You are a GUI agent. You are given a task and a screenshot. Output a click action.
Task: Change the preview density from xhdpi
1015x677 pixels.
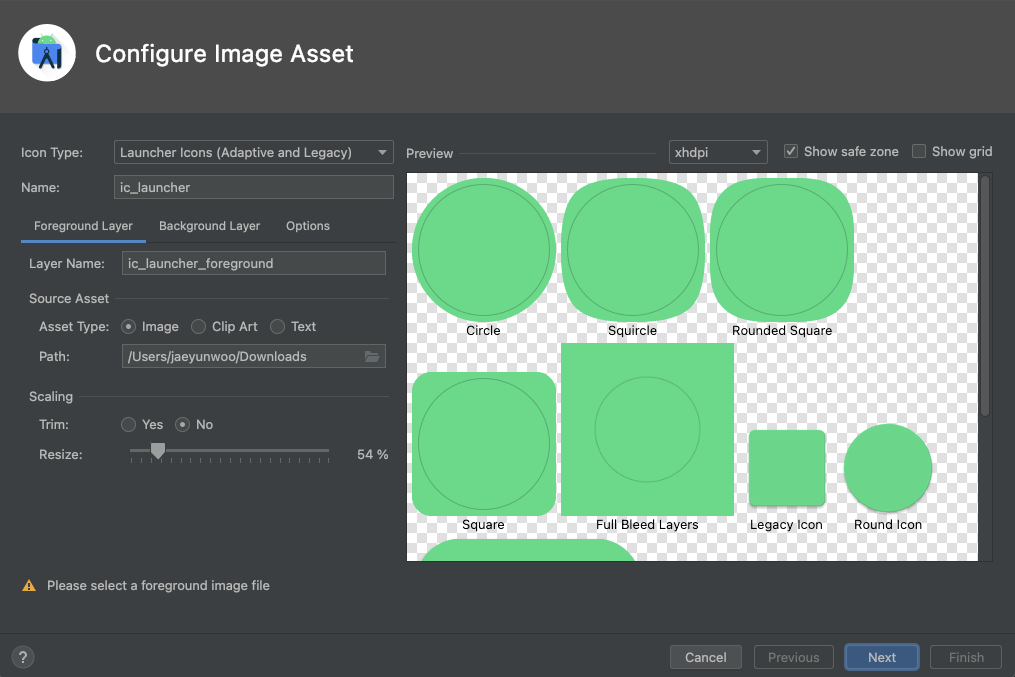tap(717, 151)
